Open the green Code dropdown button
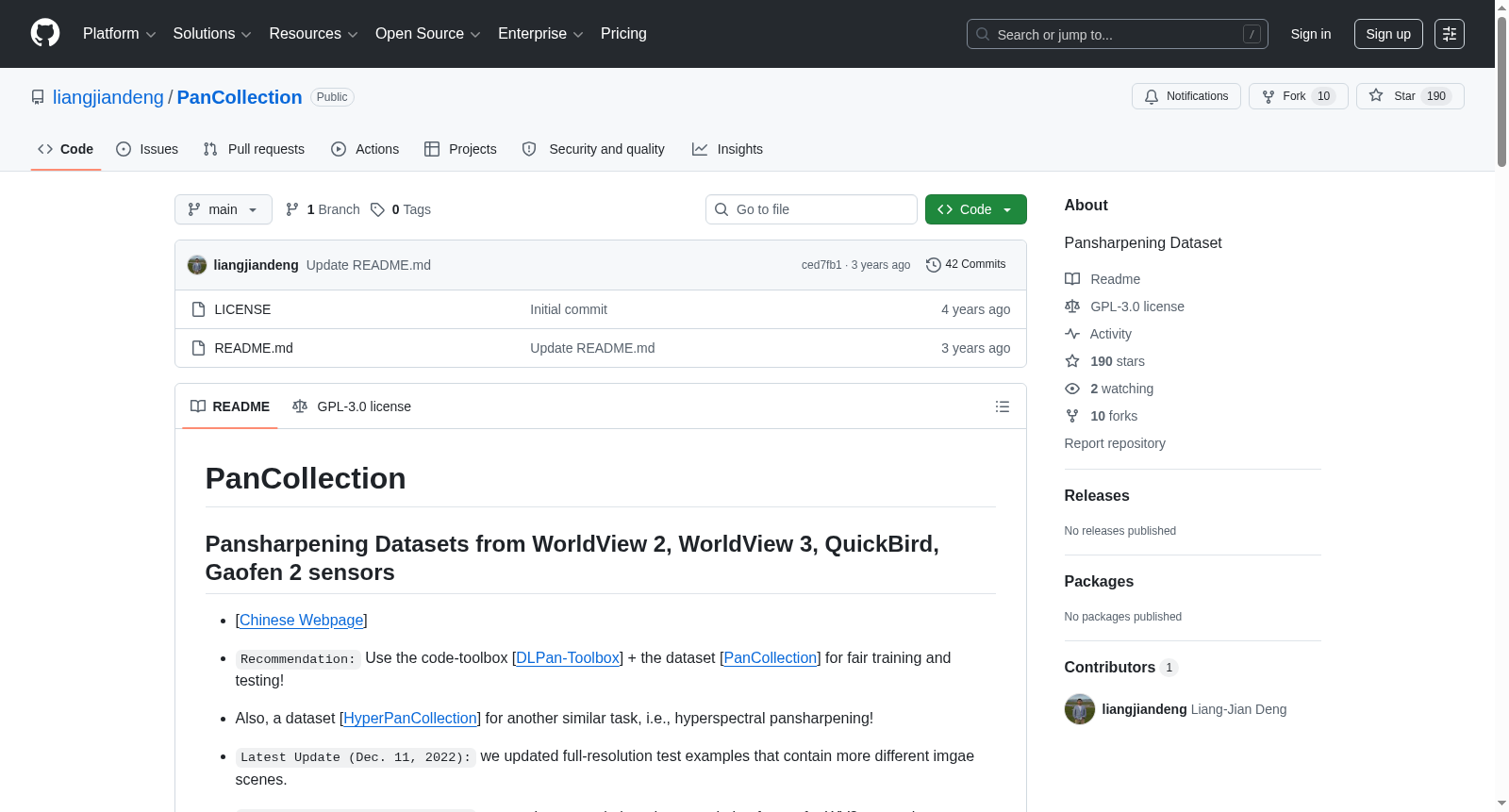The height and width of the screenshot is (812, 1509). coord(976,209)
